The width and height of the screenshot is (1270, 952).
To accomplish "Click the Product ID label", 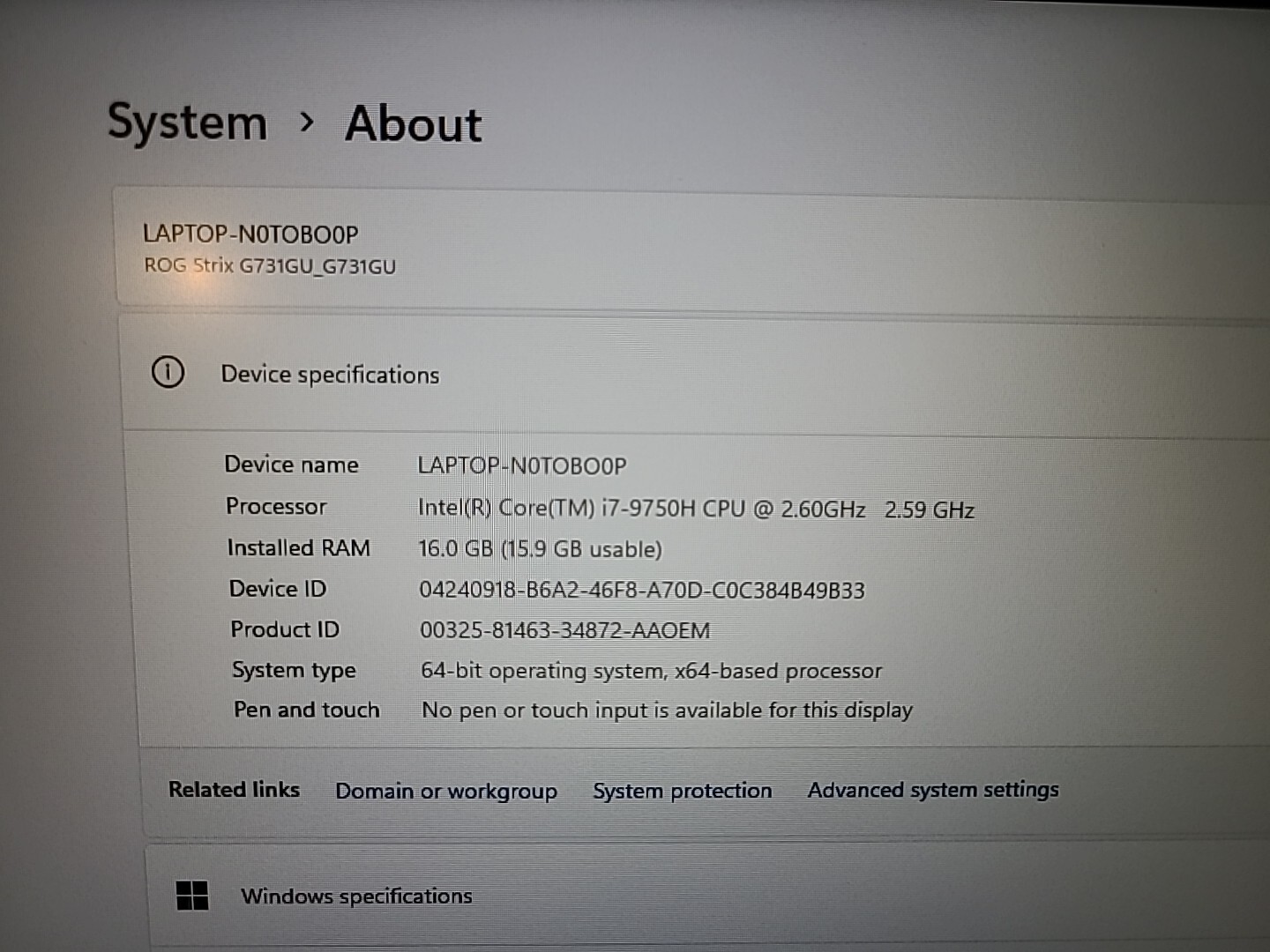I will click(285, 629).
